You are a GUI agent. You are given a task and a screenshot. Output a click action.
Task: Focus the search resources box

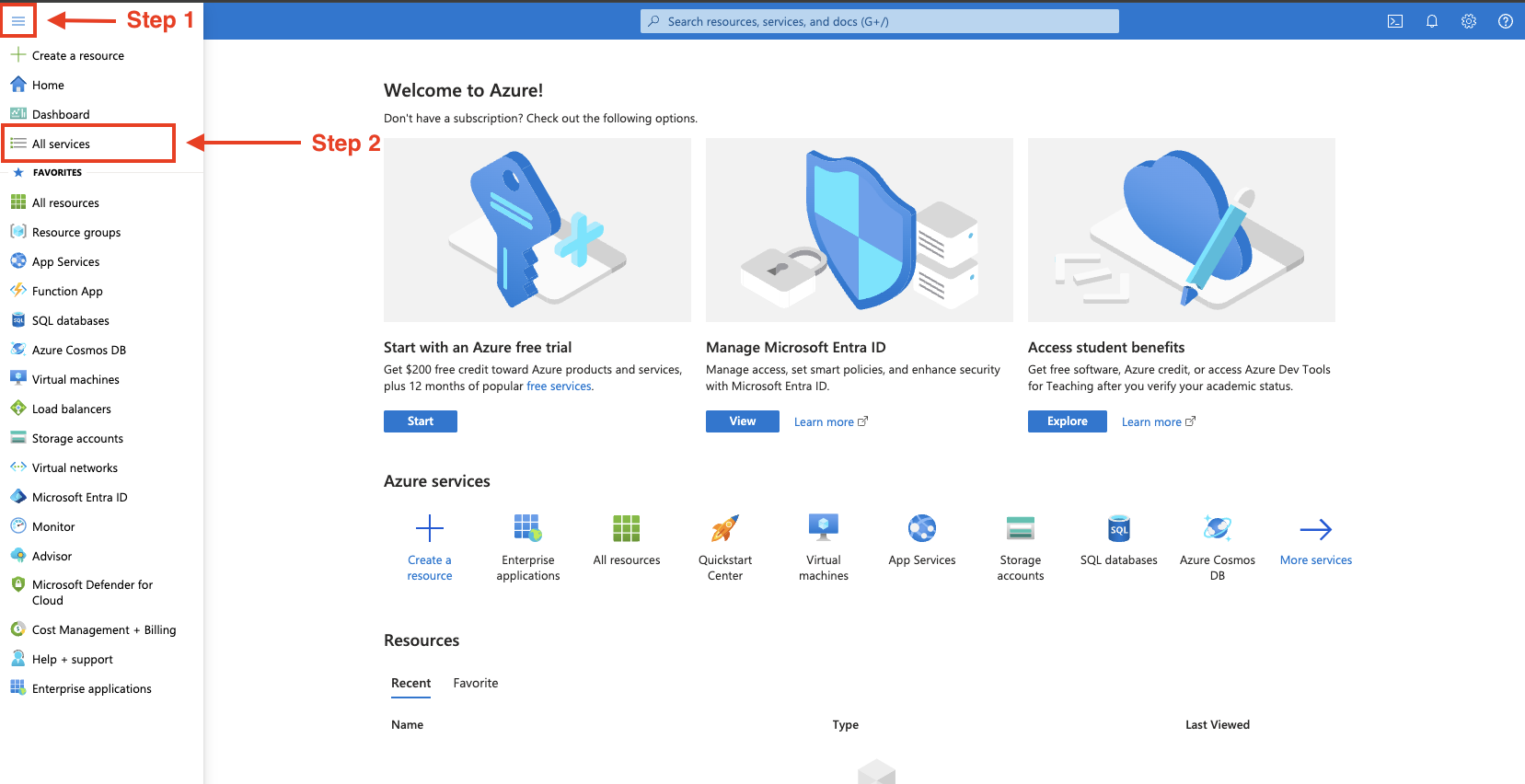[880, 21]
